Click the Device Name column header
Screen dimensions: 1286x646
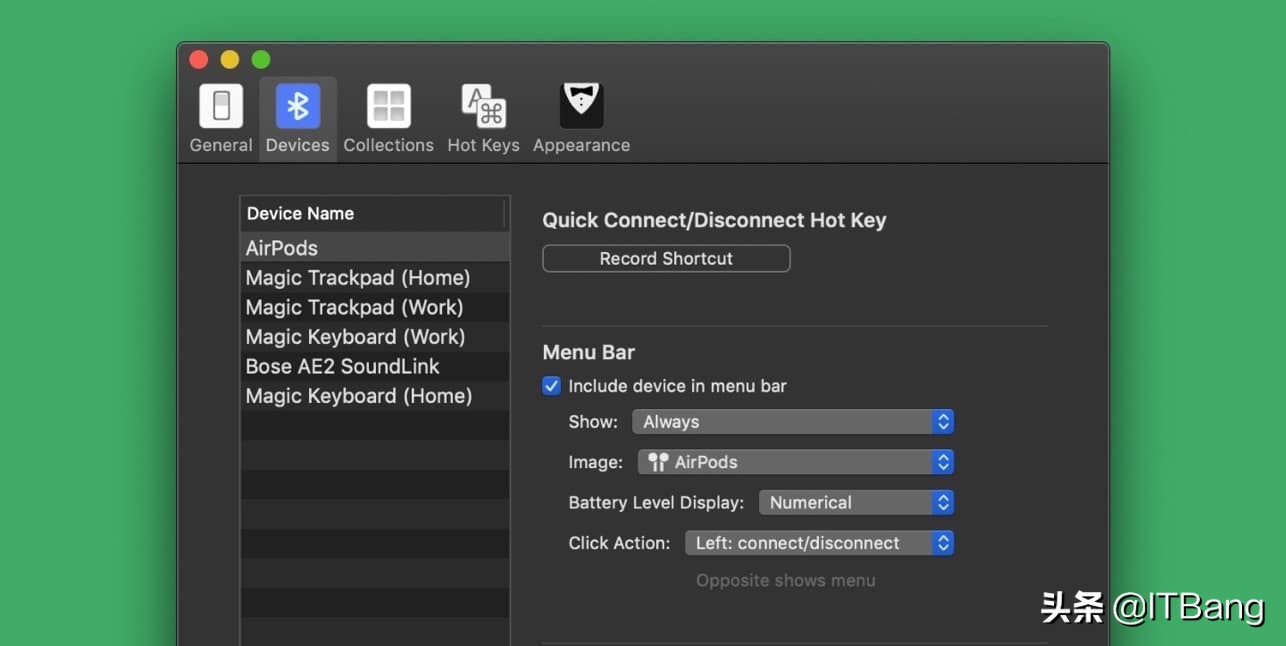point(372,214)
